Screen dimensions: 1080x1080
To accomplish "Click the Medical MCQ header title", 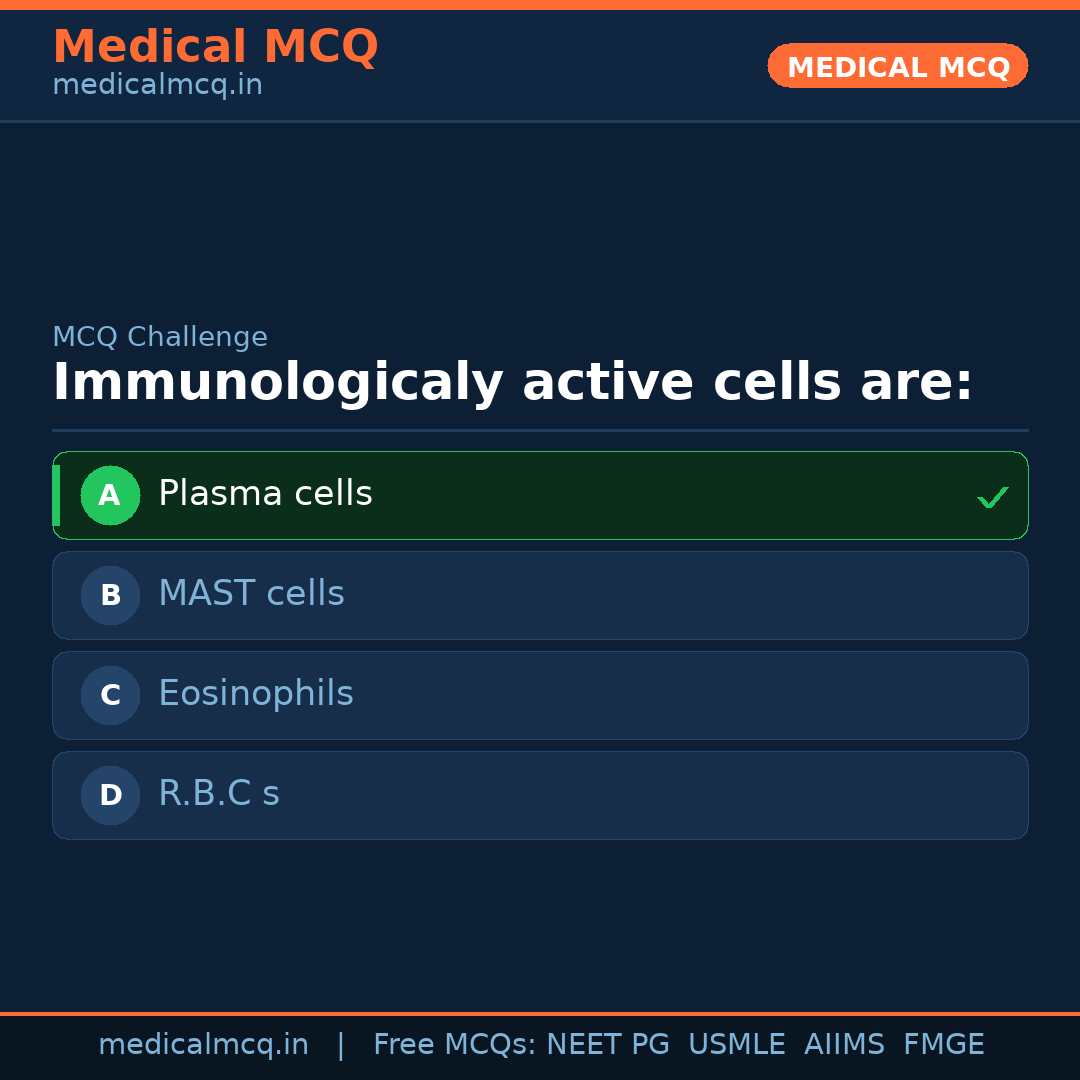I will pos(215,47).
